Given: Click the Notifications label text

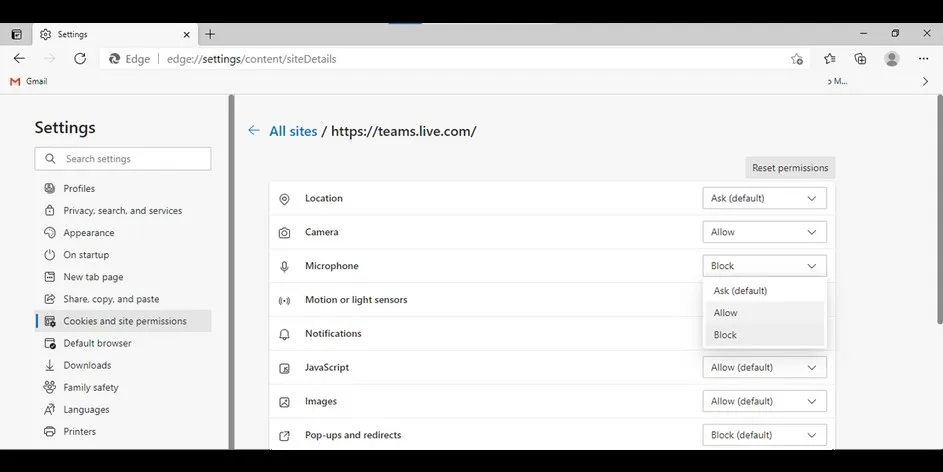Looking at the screenshot, I should point(333,333).
